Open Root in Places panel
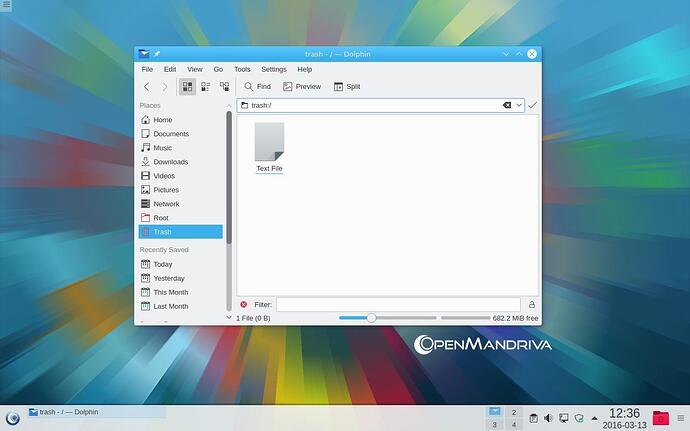 (180, 218)
